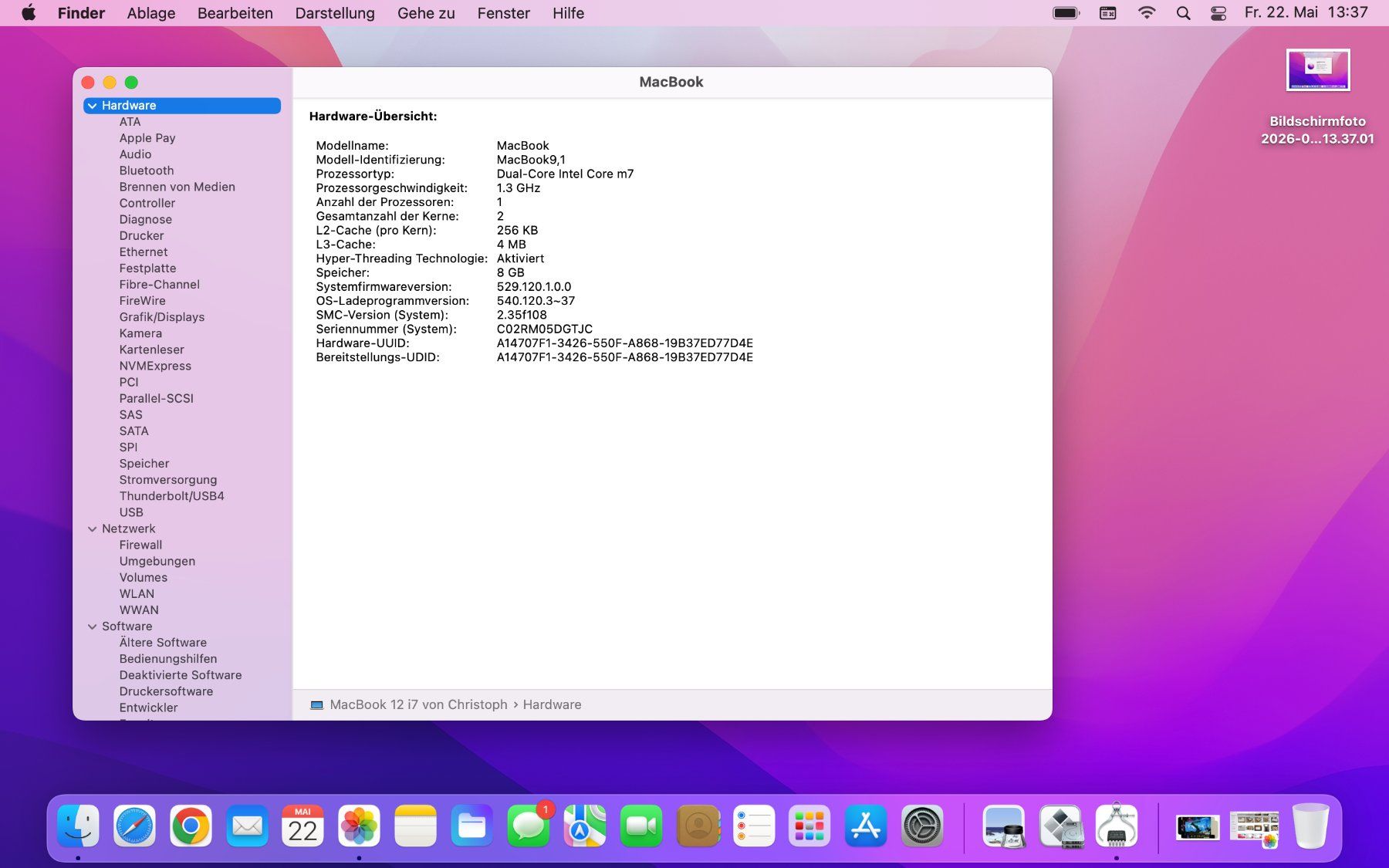Click serial number C02RM05DGTJC

pos(545,329)
